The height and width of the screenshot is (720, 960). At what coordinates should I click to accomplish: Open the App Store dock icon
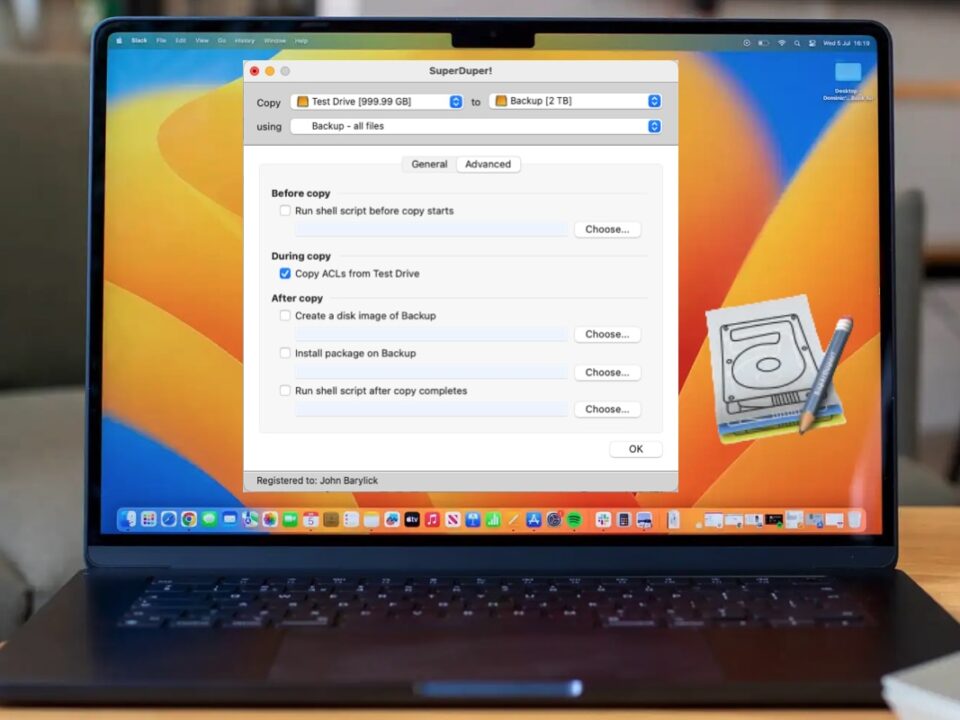(534, 520)
